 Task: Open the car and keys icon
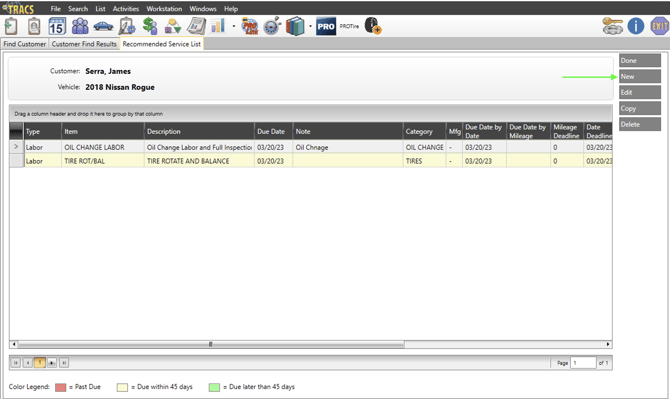pyautogui.click(x=613, y=26)
